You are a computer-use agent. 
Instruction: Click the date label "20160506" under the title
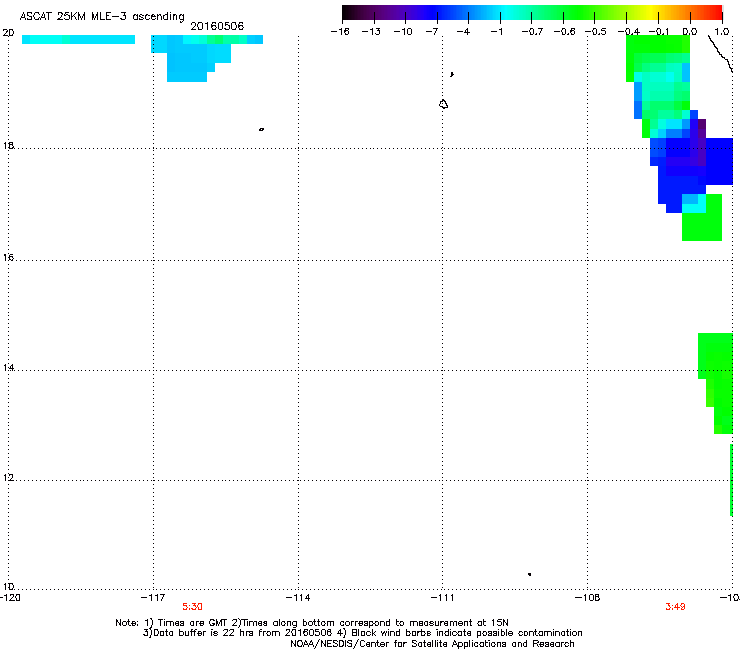click(217, 26)
